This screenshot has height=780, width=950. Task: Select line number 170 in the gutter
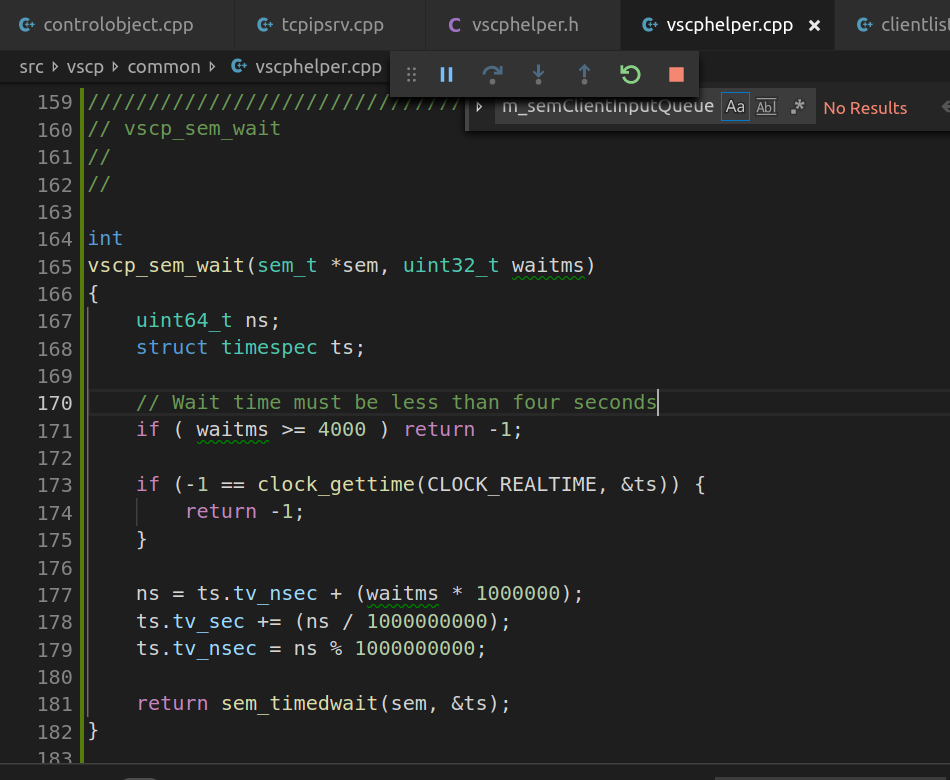point(55,403)
